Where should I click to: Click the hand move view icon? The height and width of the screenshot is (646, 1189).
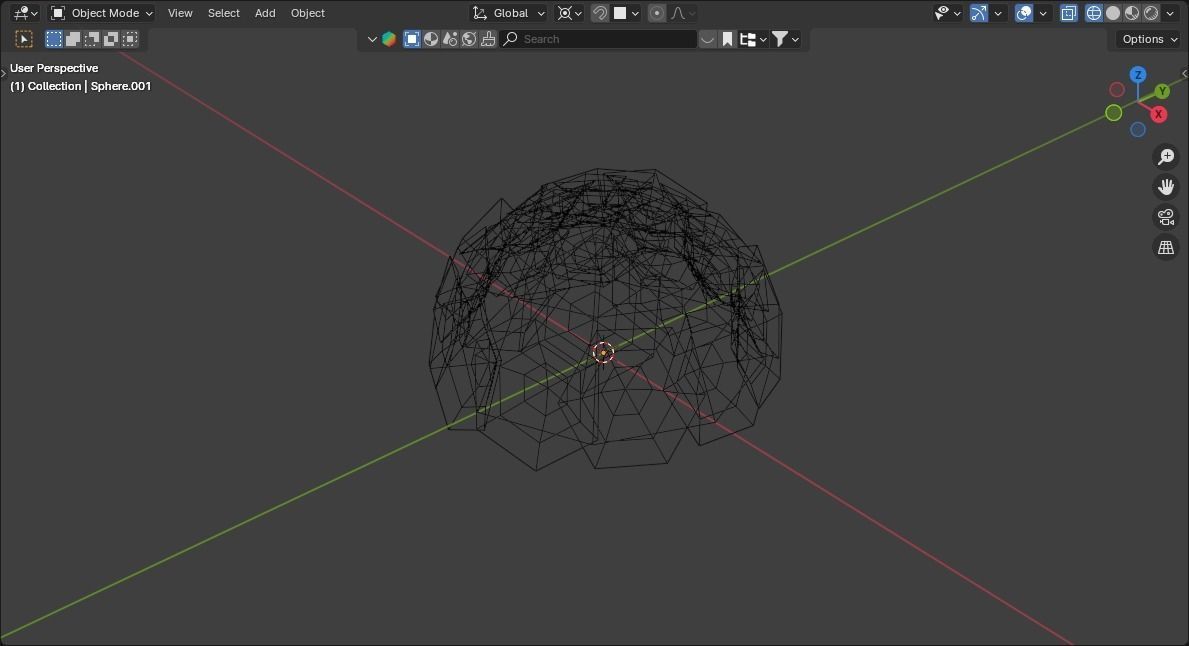1165,187
